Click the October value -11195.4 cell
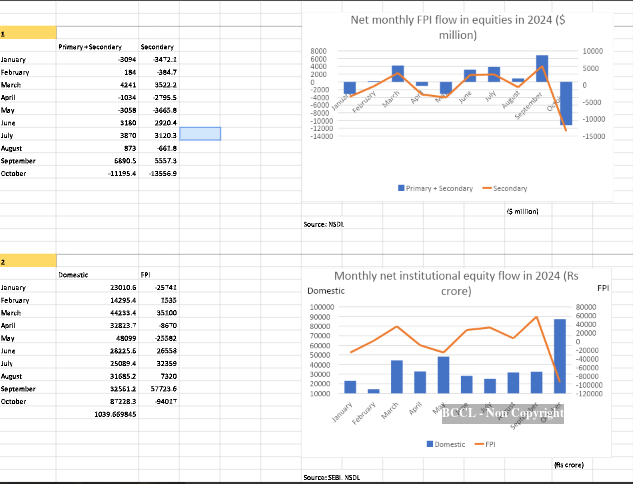This screenshot has width=633, height=484. pyautogui.click(x=97, y=174)
